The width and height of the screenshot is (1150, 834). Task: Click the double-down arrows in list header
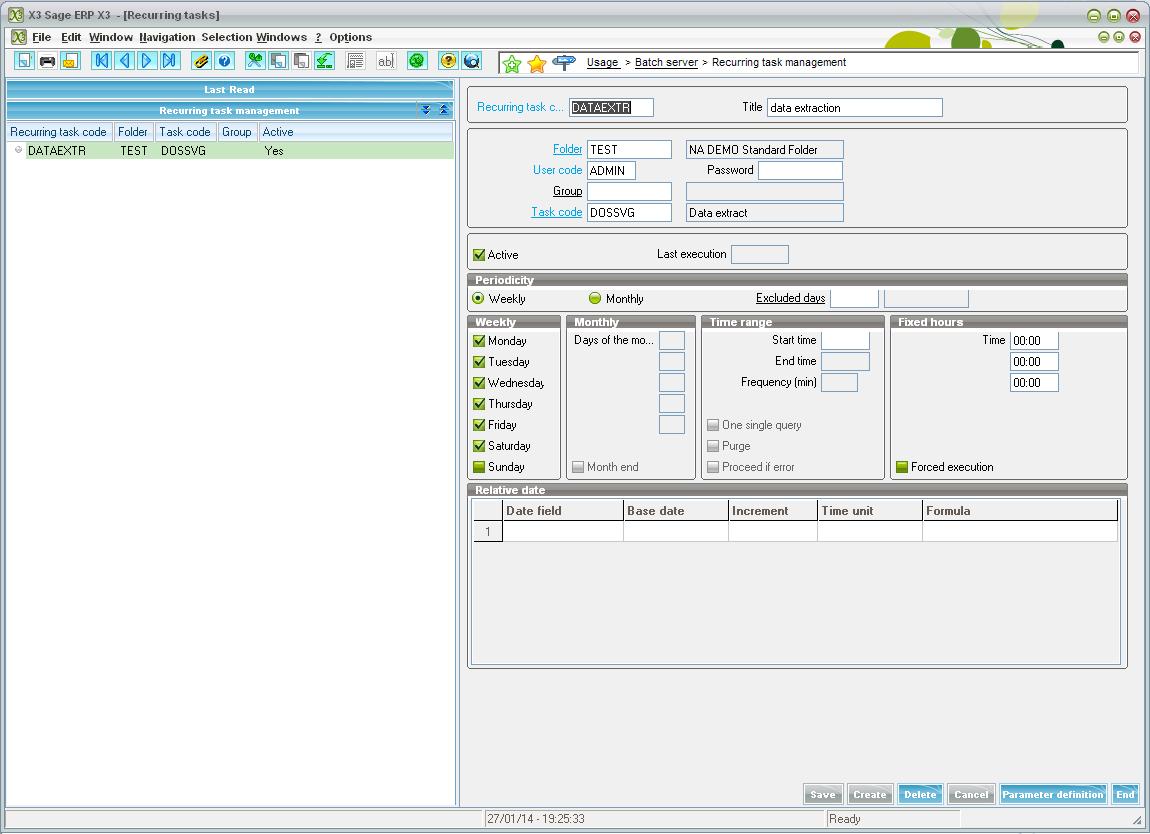click(426, 110)
